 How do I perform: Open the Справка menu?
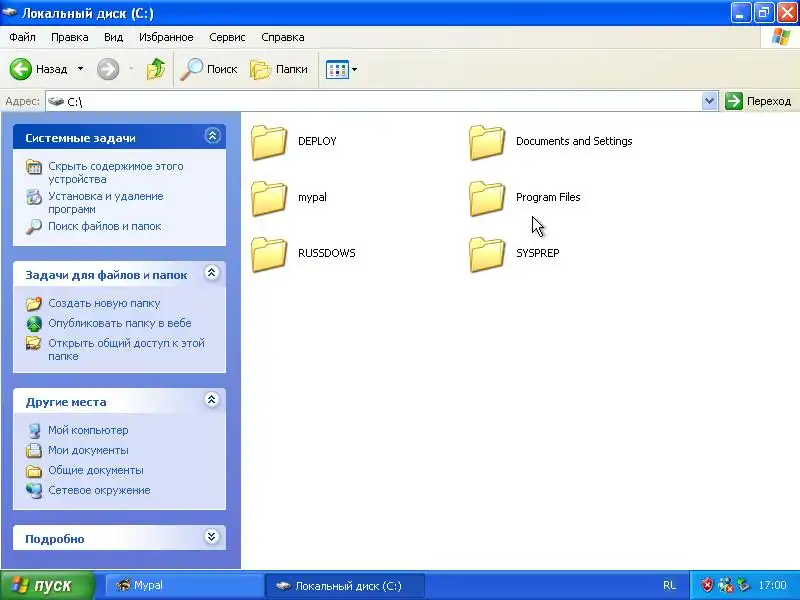[283, 37]
